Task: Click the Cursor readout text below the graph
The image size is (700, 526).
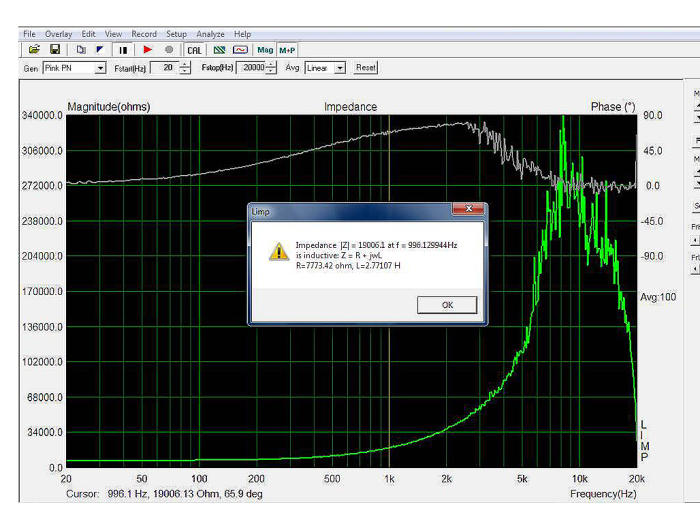Action: 164,494
